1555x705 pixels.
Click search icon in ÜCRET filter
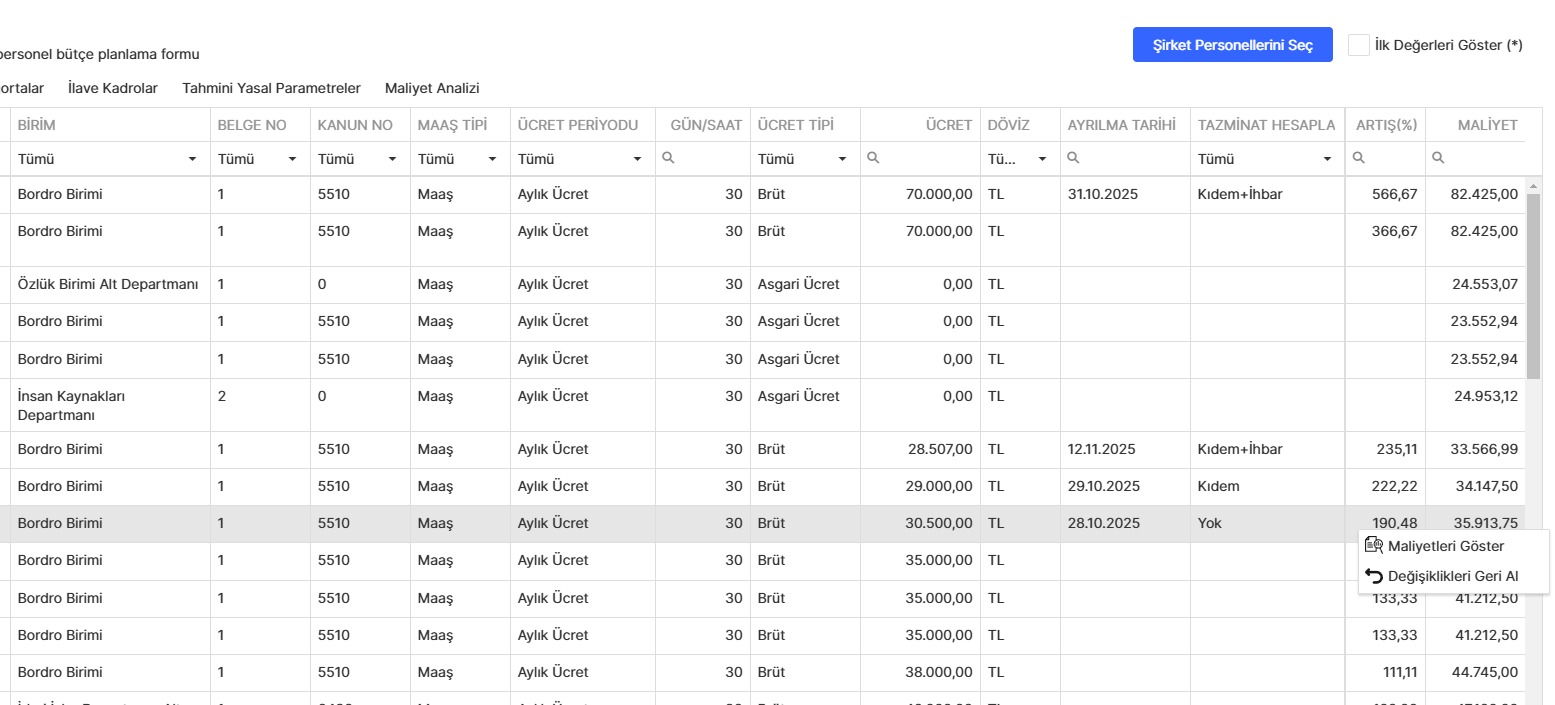point(873,158)
